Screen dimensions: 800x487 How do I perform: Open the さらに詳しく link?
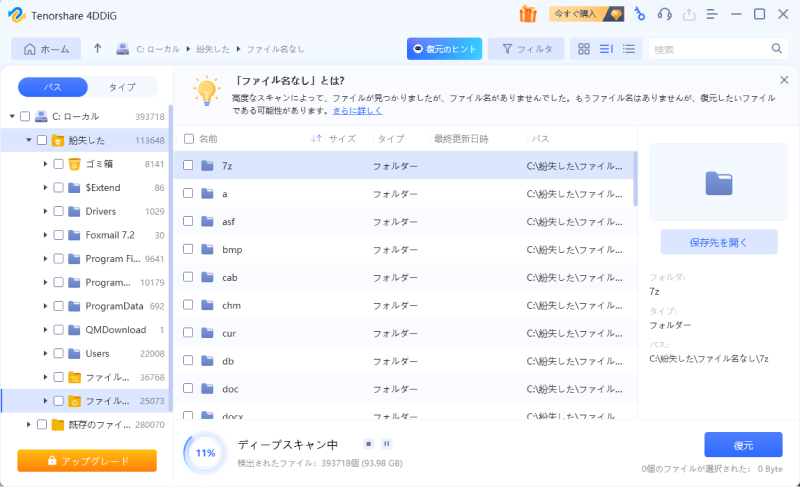[357, 111]
